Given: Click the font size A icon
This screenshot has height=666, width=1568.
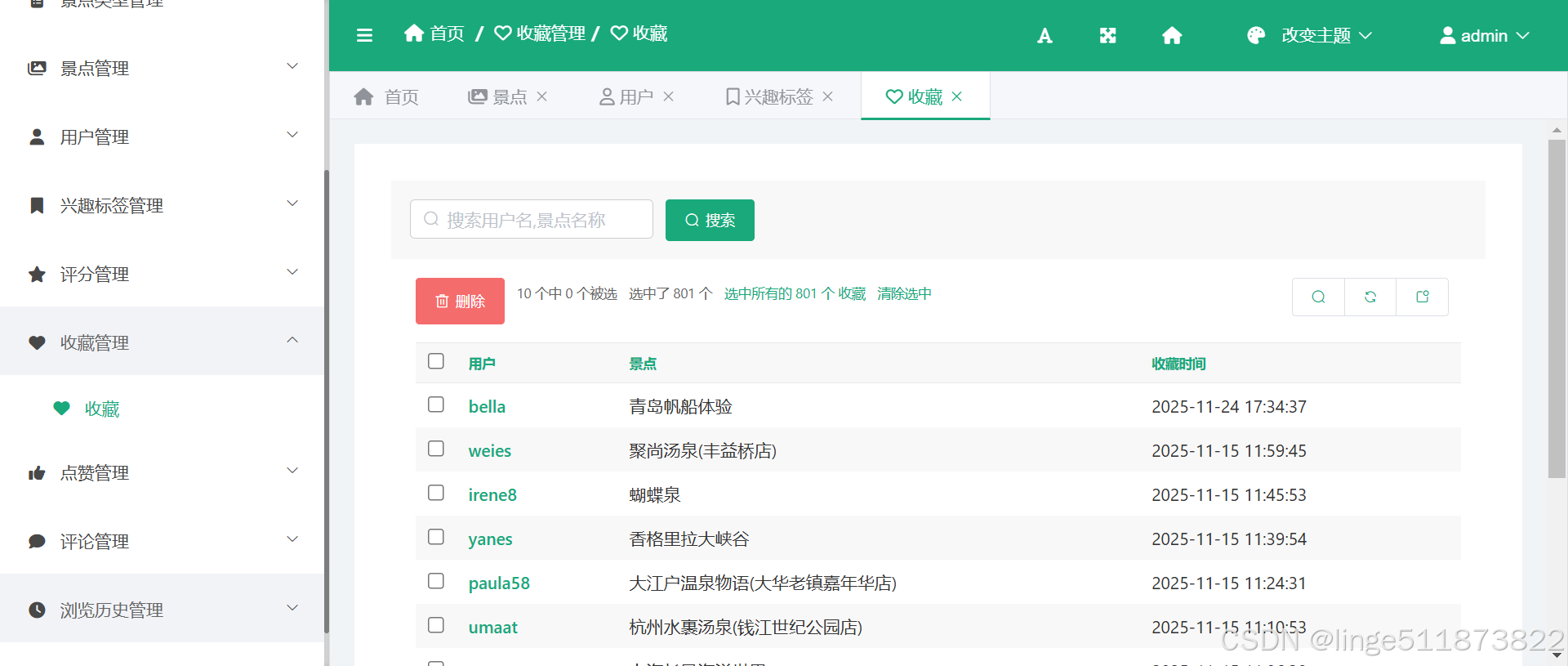Looking at the screenshot, I should coord(1045,36).
